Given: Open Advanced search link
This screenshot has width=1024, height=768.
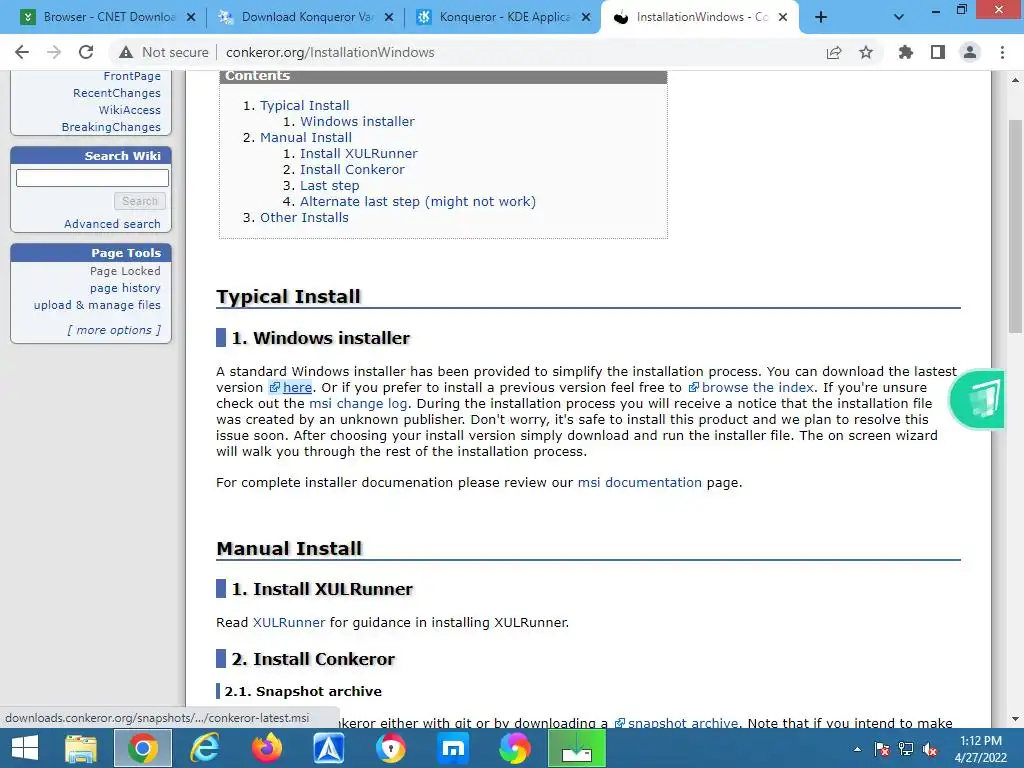Looking at the screenshot, I should click(x=112, y=224).
